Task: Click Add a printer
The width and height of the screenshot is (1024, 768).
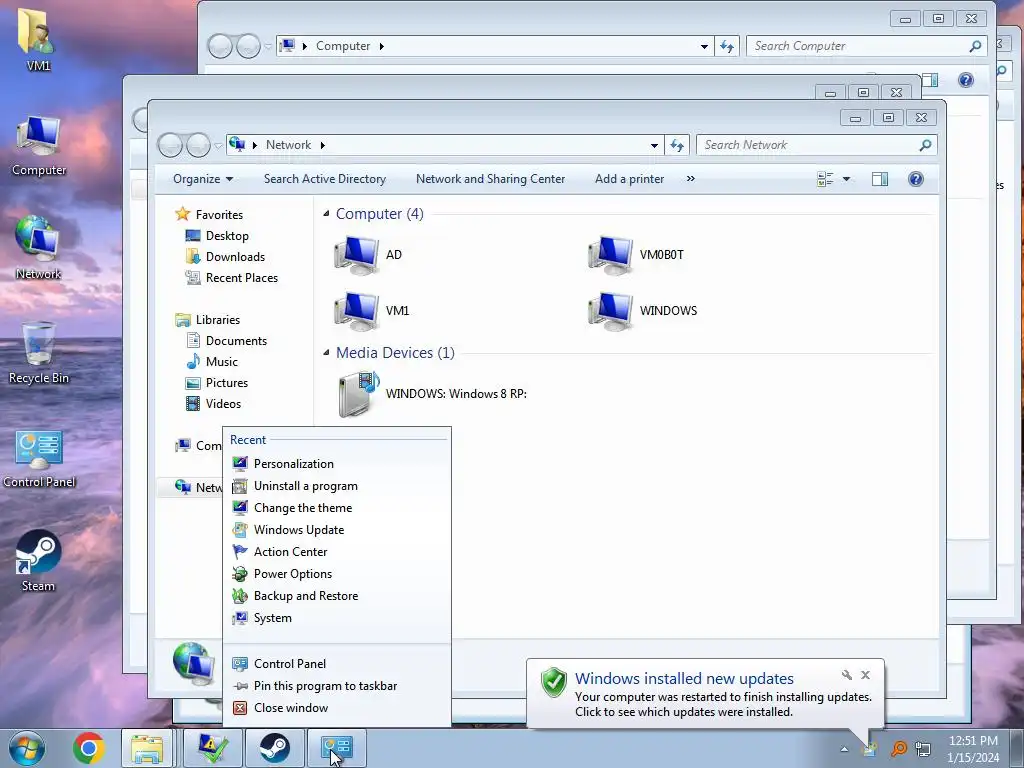Action: [x=630, y=179]
